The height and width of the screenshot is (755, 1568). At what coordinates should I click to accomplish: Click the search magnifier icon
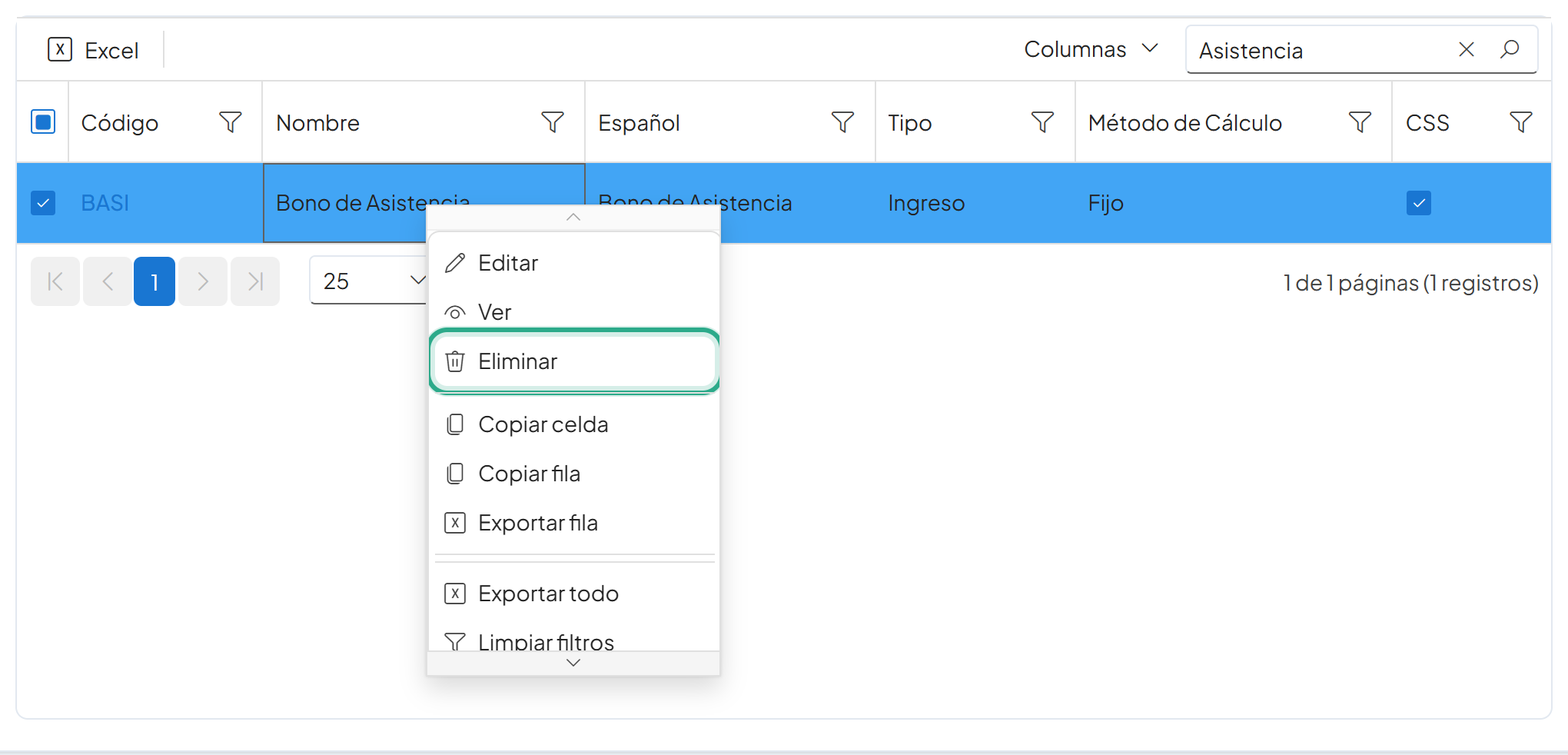click(x=1510, y=50)
